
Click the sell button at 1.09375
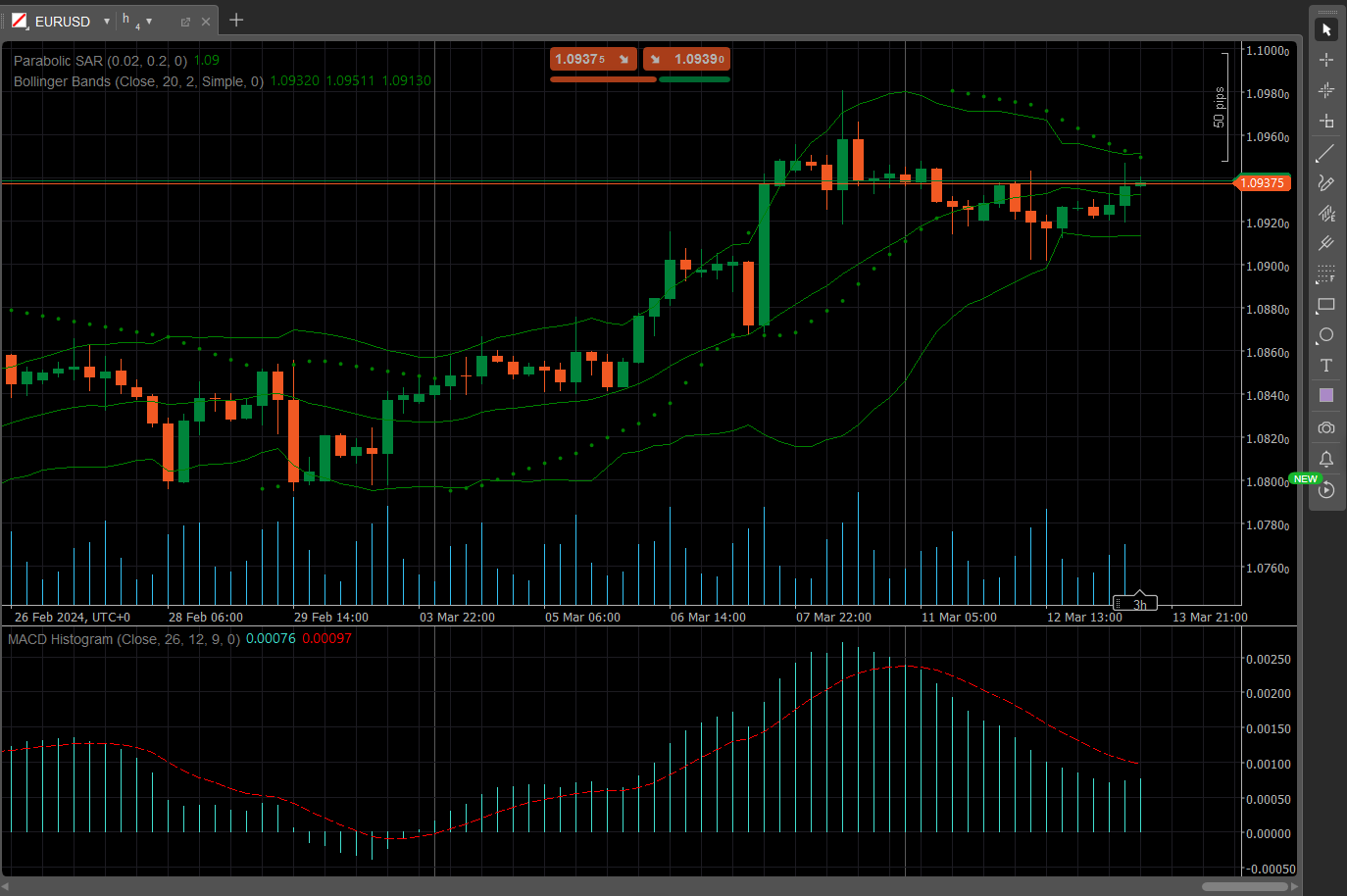click(x=593, y=60)
